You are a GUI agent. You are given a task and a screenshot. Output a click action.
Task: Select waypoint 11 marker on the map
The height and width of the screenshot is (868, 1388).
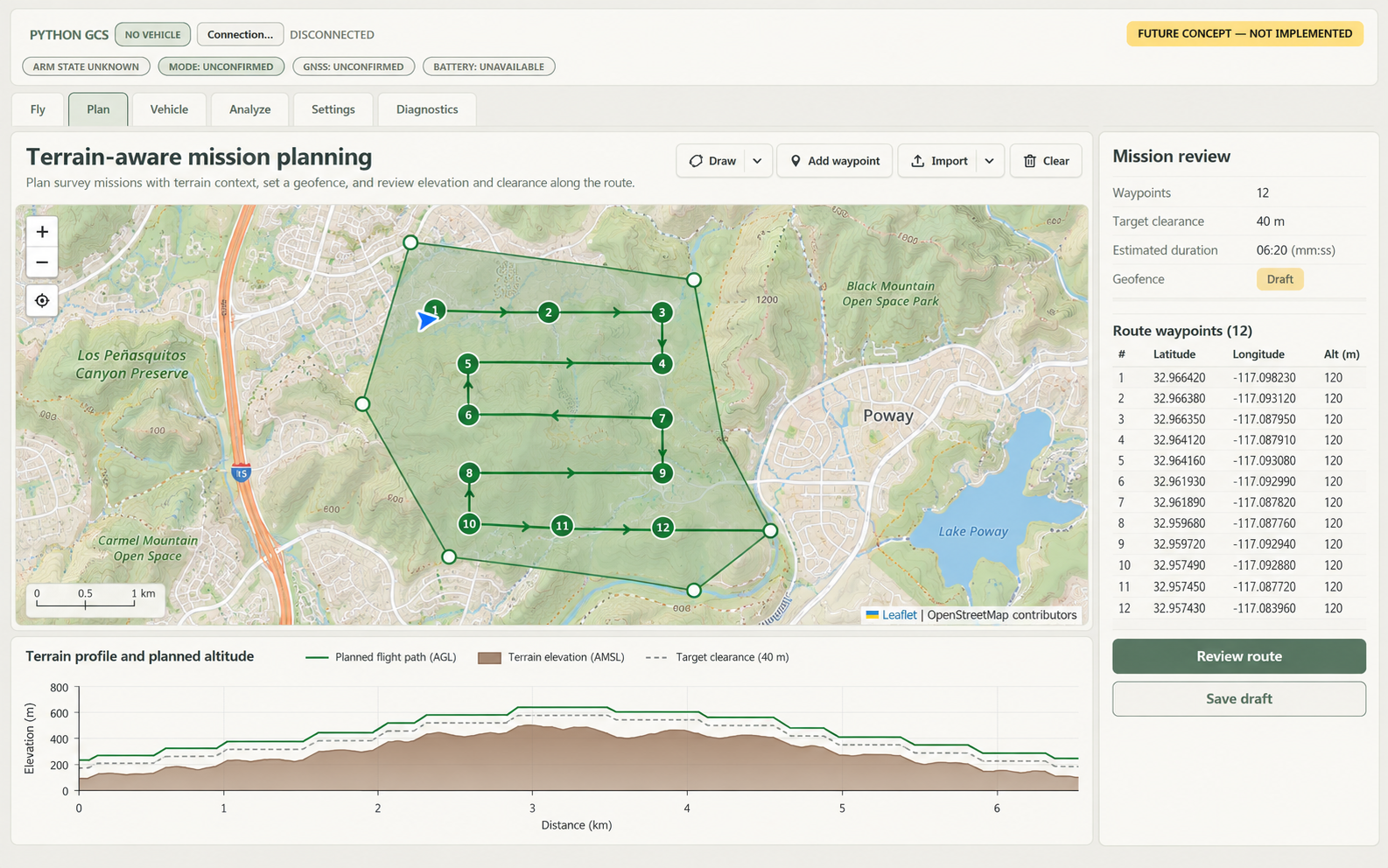562,526
